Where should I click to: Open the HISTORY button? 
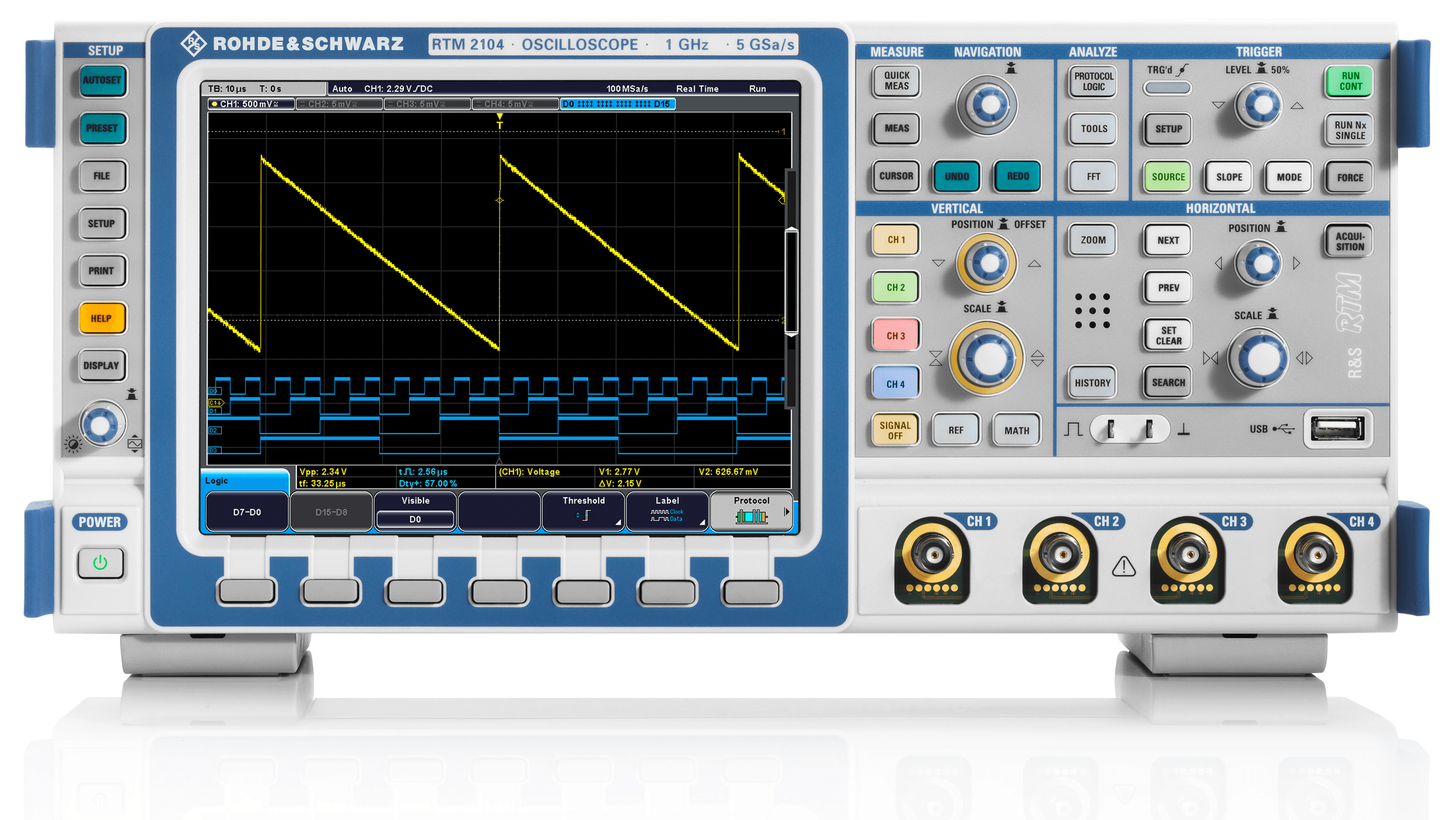[1092, 383]
